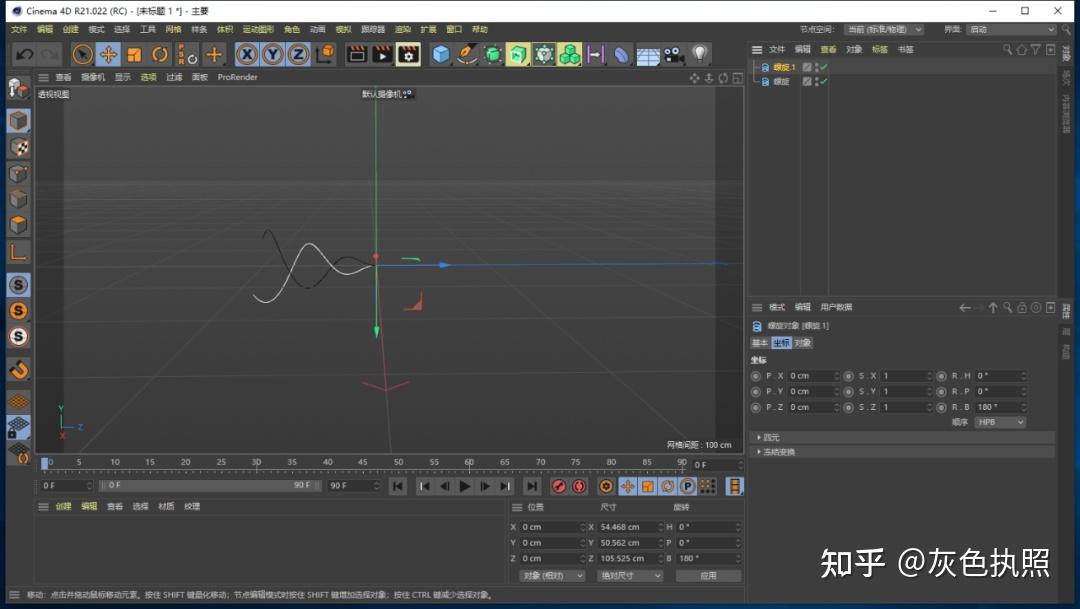
Task: Toggle Position keyframe recording in timeline bar
Action: [627, 486]
